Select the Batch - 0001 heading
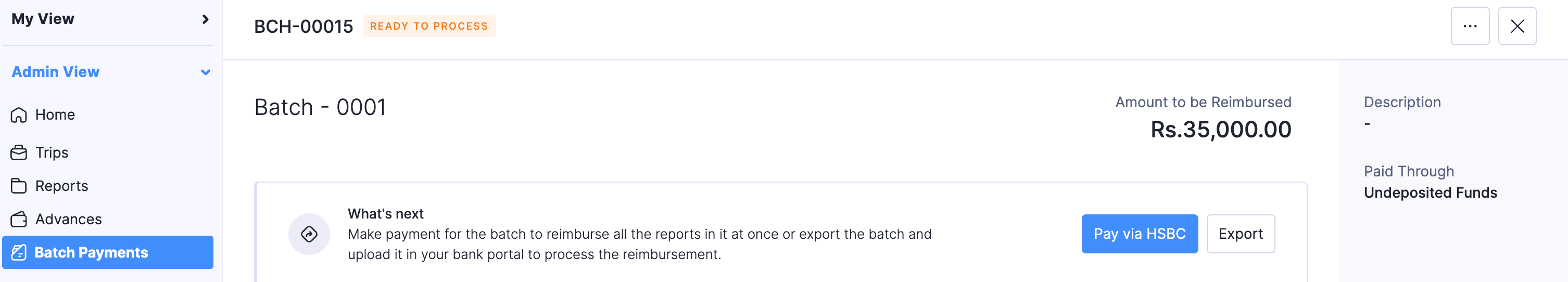Screen dimensions: 1568x282 [x=320, y=108]
